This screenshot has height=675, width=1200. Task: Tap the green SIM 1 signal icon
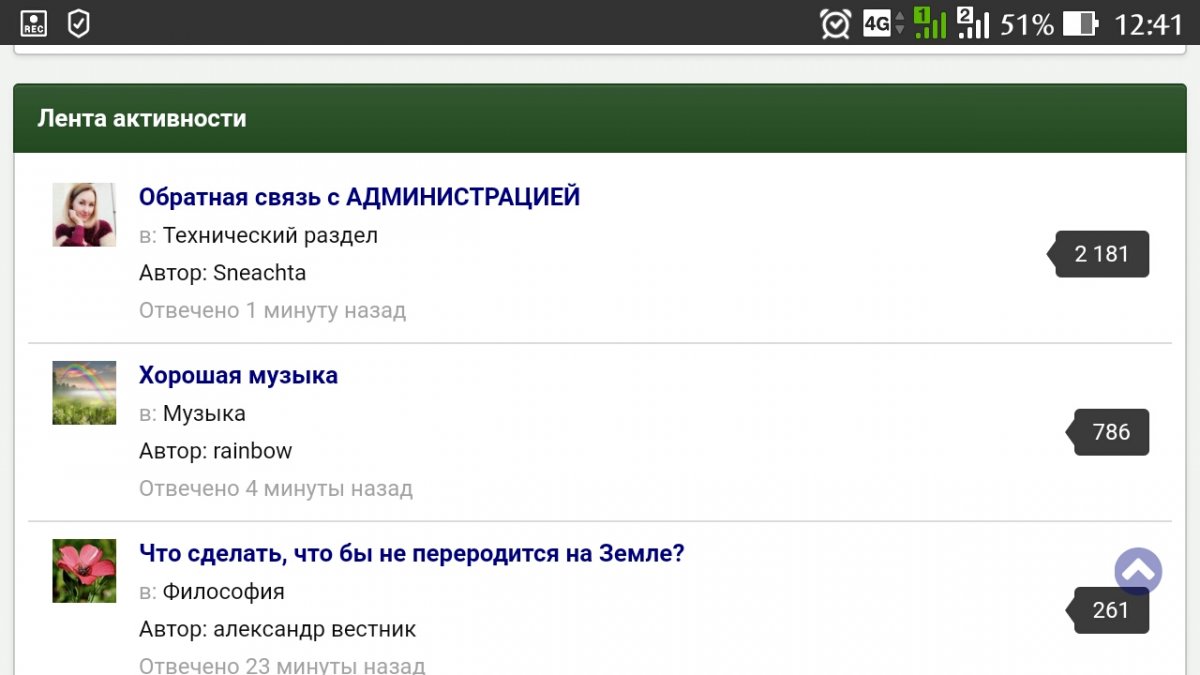click(x=930, y=23)
